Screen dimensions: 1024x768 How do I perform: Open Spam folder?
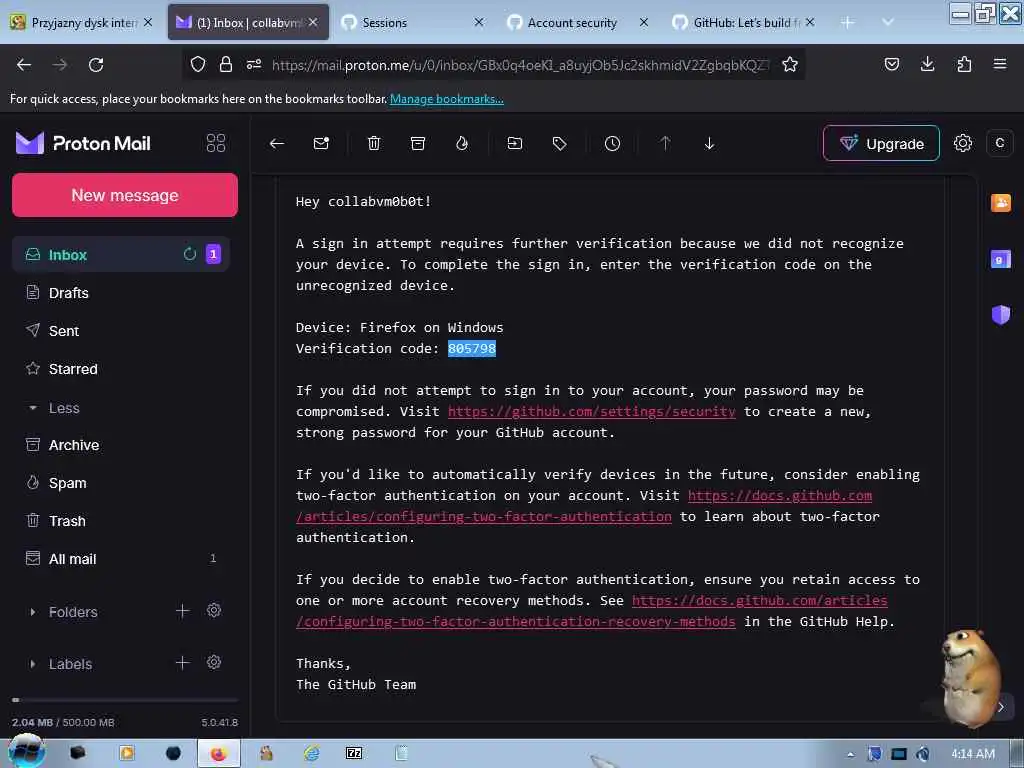pos(121,483)
